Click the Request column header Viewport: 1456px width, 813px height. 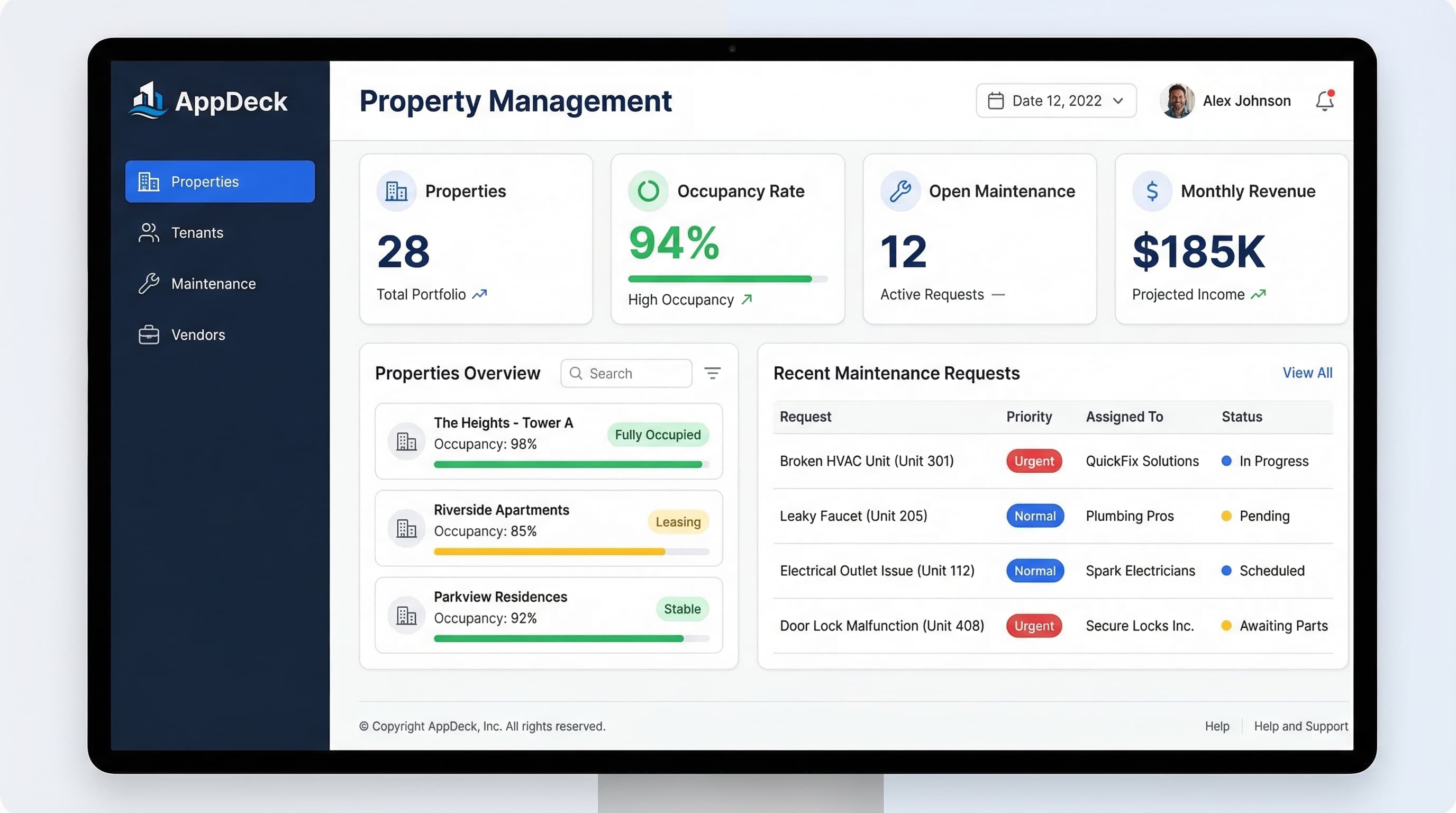tap(805, 417)
